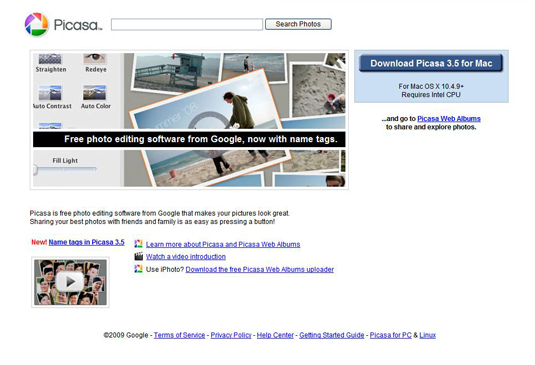
Task: Click the red New! label
Action: click(39, 242)
